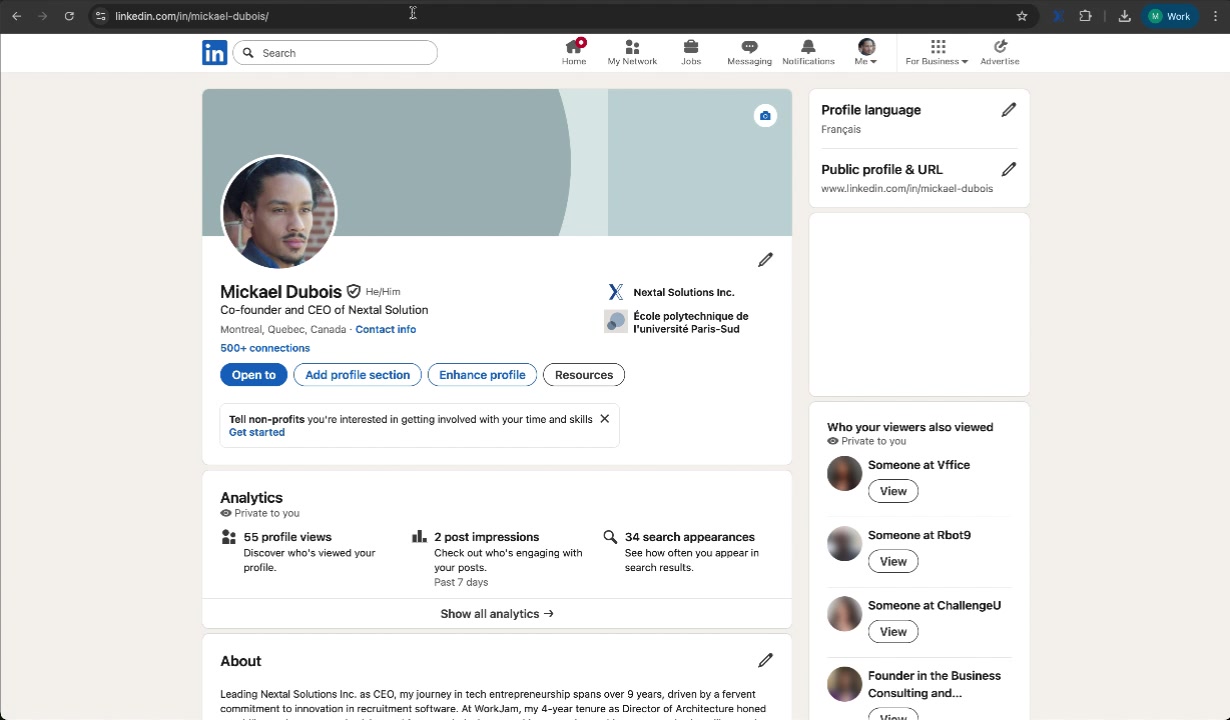Viewport: 1230px width, 720px height.
Task: Open the For Business dropdown
Action: tap(936, 51)
